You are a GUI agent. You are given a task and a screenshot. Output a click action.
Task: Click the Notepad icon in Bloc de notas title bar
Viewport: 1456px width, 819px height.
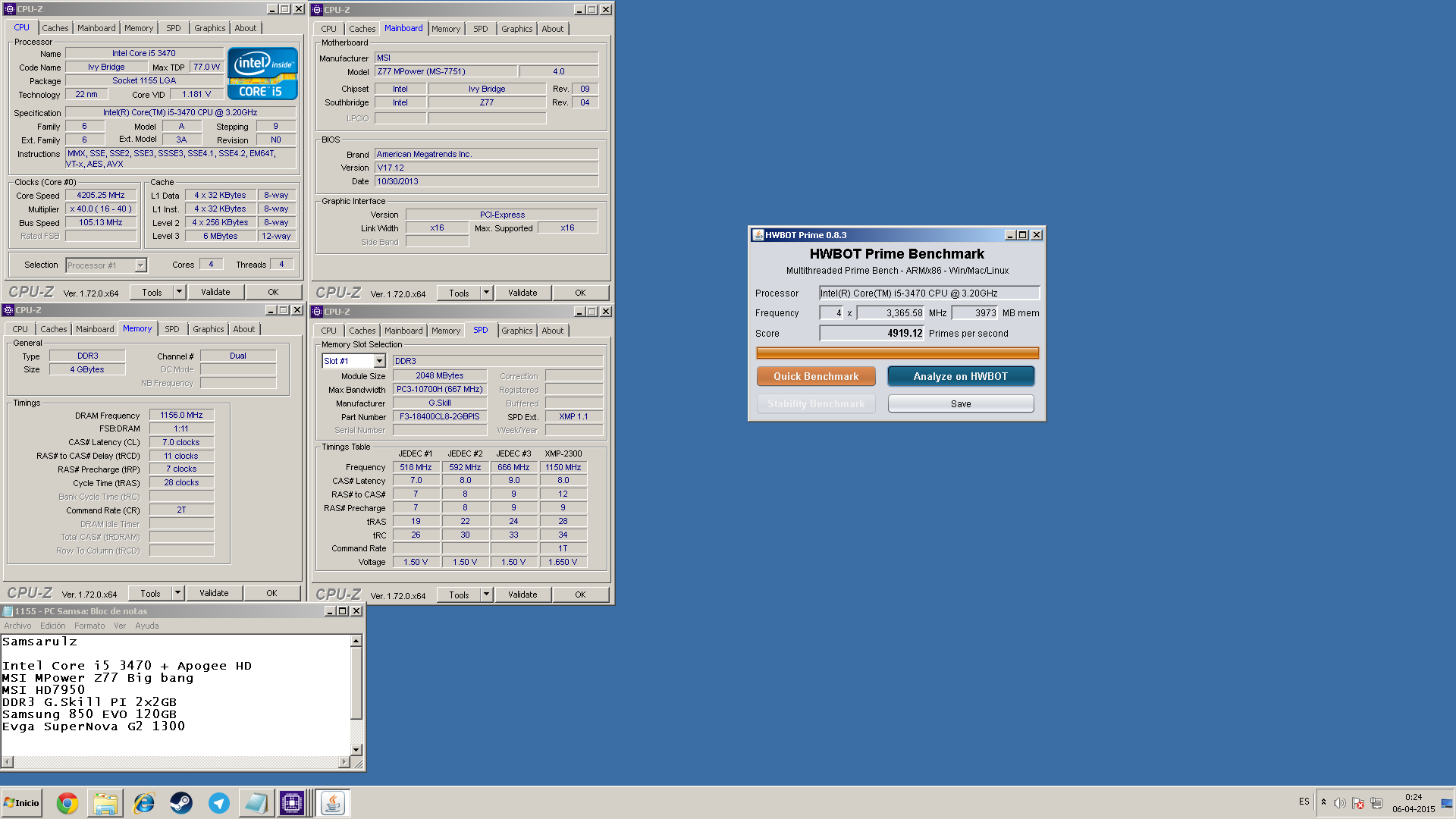click(x=8, y=611)
